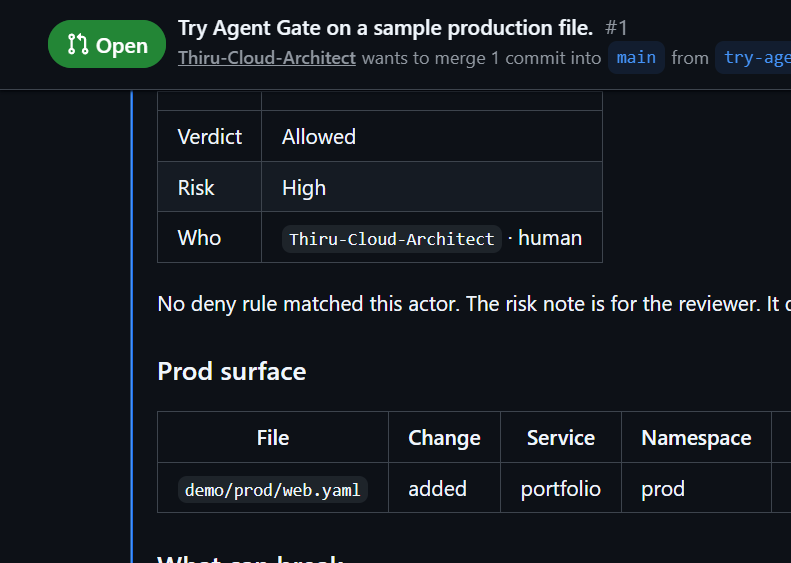Click the demo/prod/web.yaml file path

coord(273,490)
